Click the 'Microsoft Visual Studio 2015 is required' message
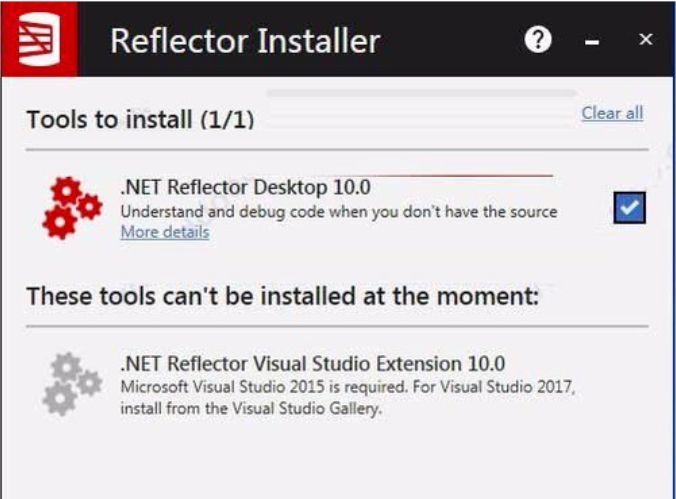Screen dimensions: 676x499 [x=264, y=387]
